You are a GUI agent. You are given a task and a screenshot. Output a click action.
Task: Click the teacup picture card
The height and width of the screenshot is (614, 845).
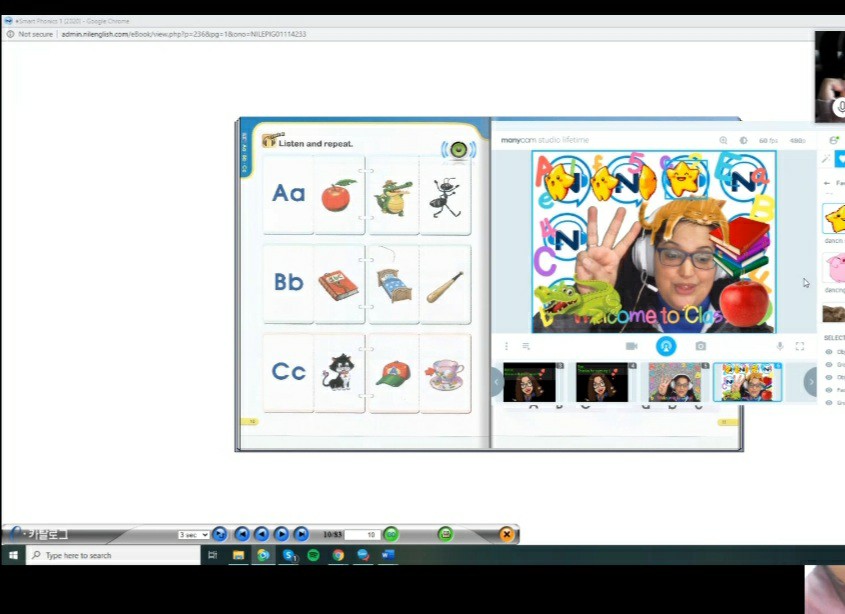coord(445,373)
